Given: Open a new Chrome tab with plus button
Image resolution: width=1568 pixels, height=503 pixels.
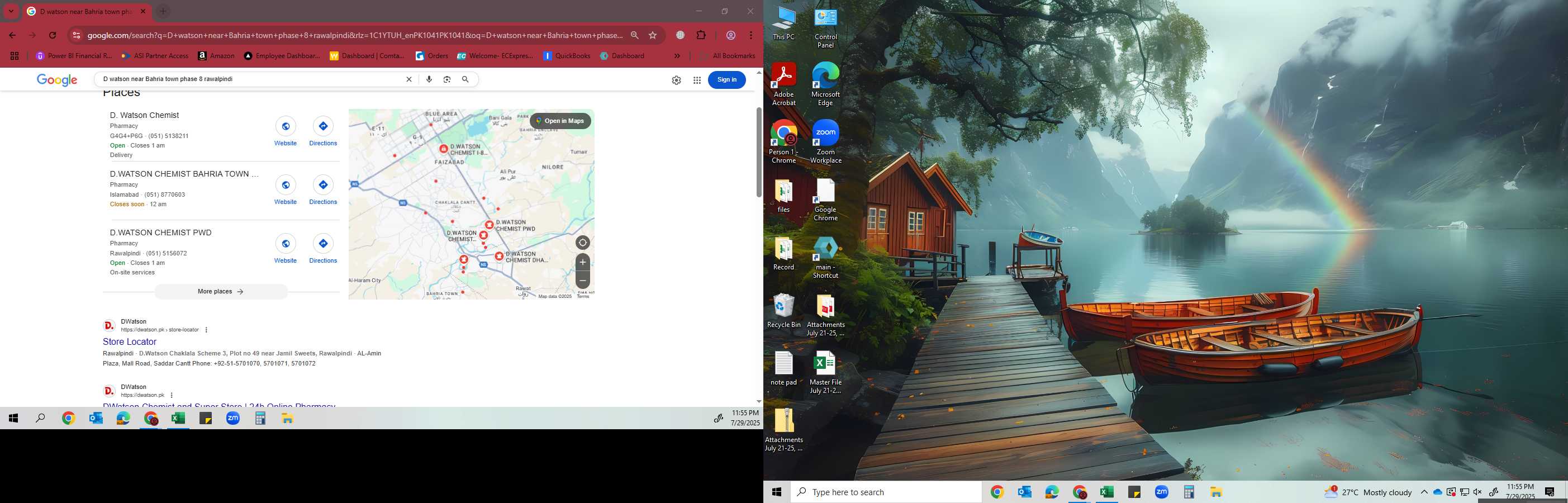Looking at the screenshot, I should click(163, 12).
